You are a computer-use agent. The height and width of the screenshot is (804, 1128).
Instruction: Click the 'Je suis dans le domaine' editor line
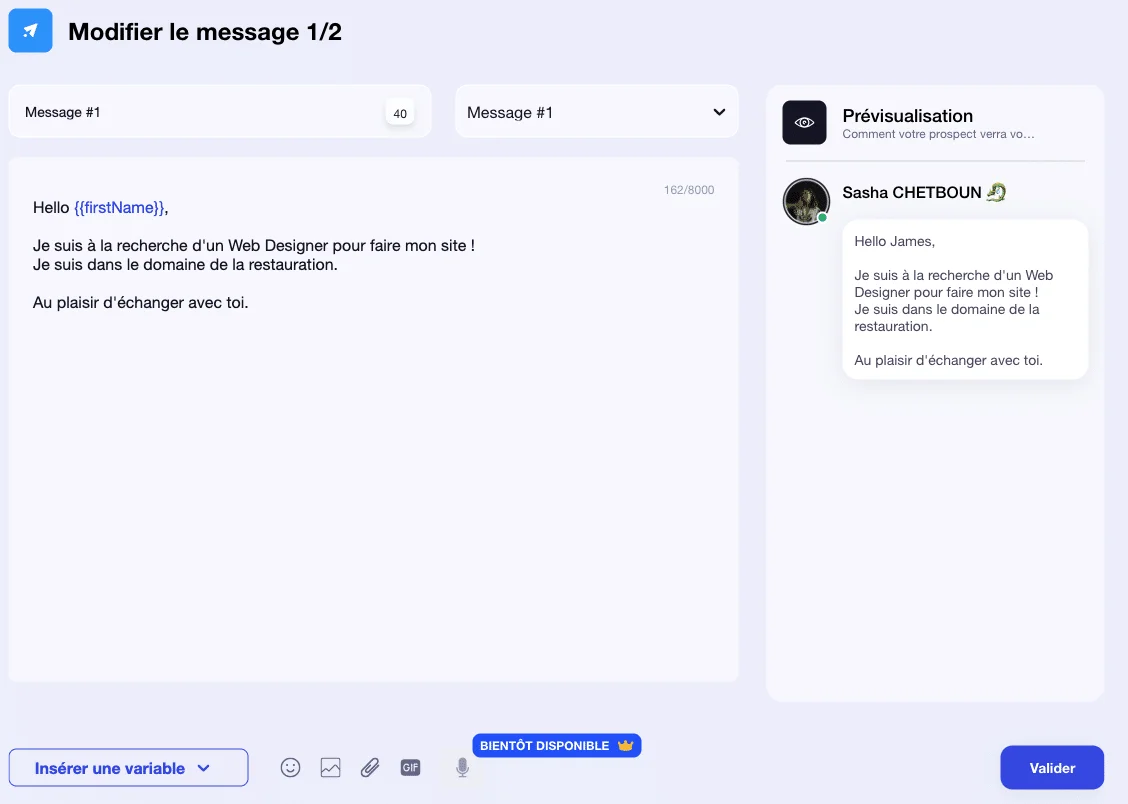pyautogui.click(x=185, y=265)
